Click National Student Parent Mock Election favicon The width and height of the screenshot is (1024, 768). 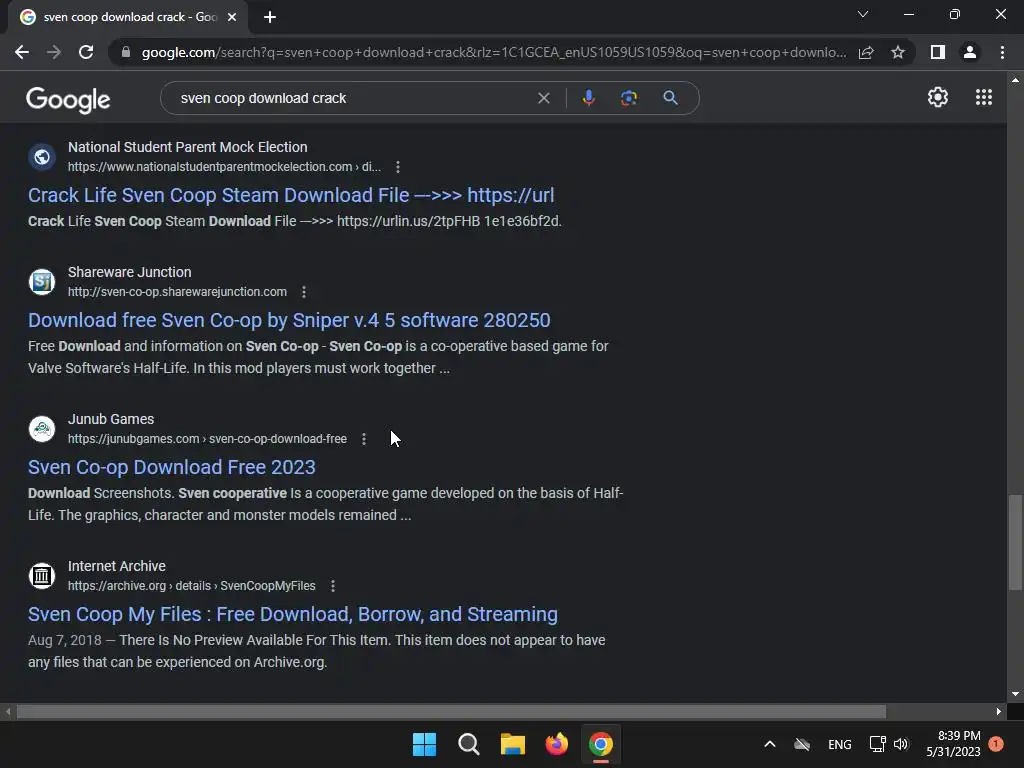42,157
